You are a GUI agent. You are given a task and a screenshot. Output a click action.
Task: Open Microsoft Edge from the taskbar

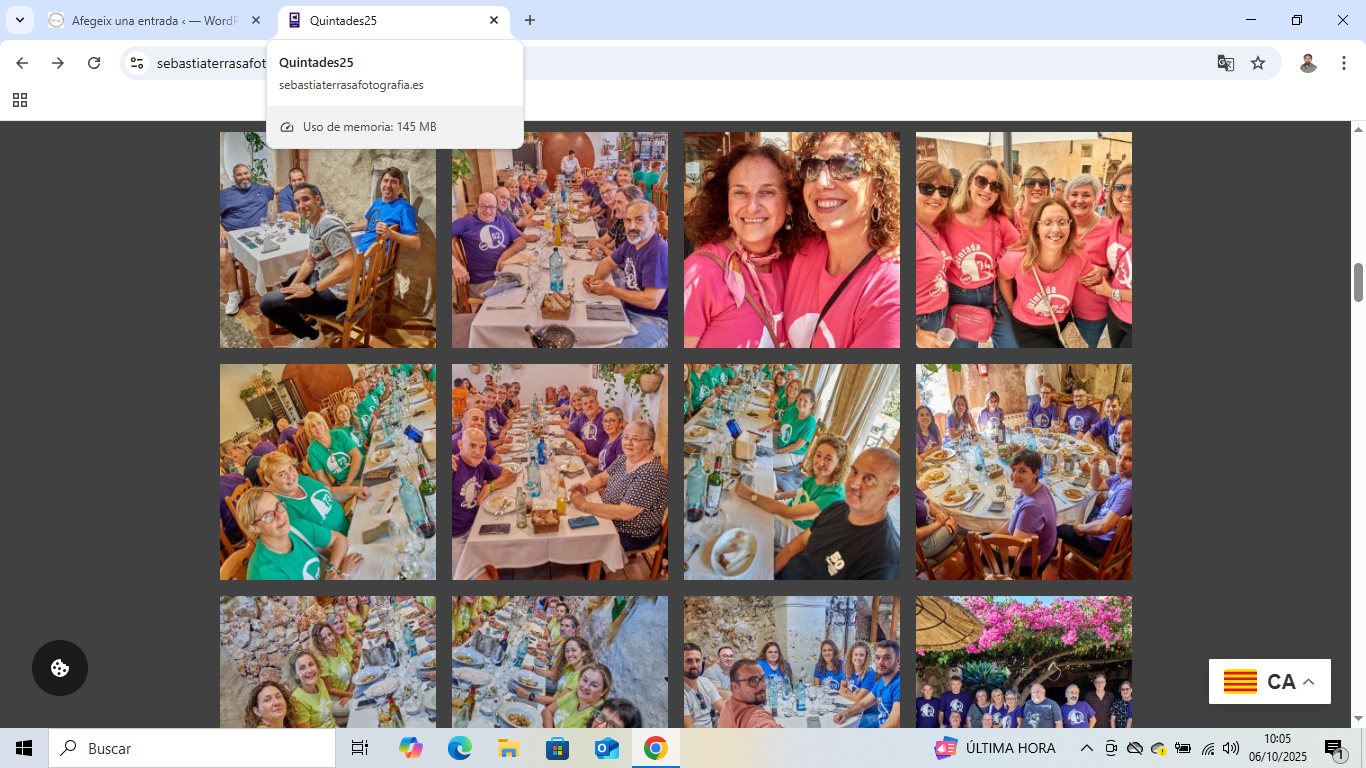(x=460, y=748)
